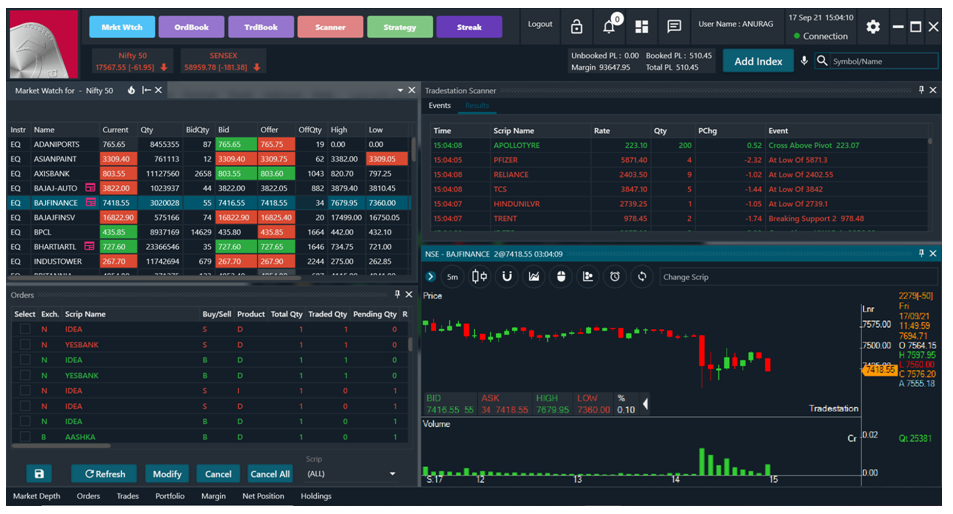Open the Scrip (ALL) filter dropdown
This screenshot has width=953, height=514.
(350, 474)
